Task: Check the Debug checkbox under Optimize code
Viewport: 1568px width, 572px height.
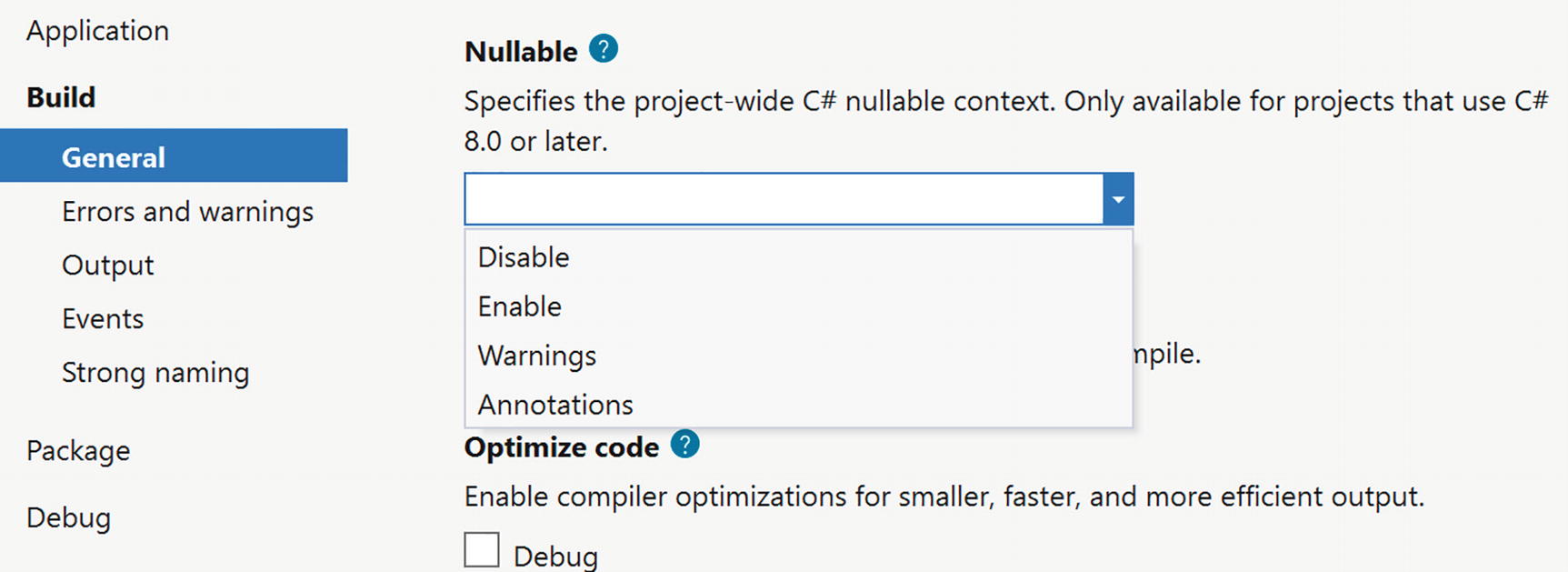Action: [x=482, y=549]
